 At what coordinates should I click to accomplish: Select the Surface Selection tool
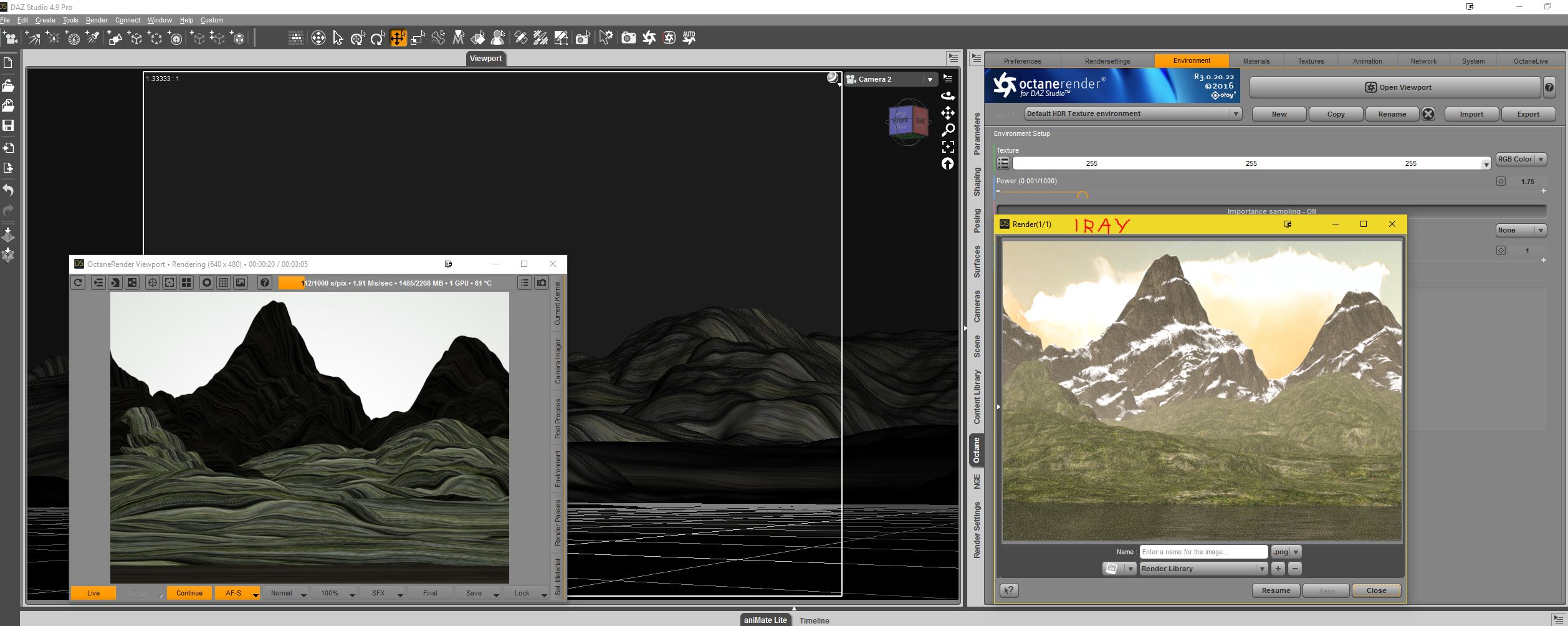click(478, 38)
